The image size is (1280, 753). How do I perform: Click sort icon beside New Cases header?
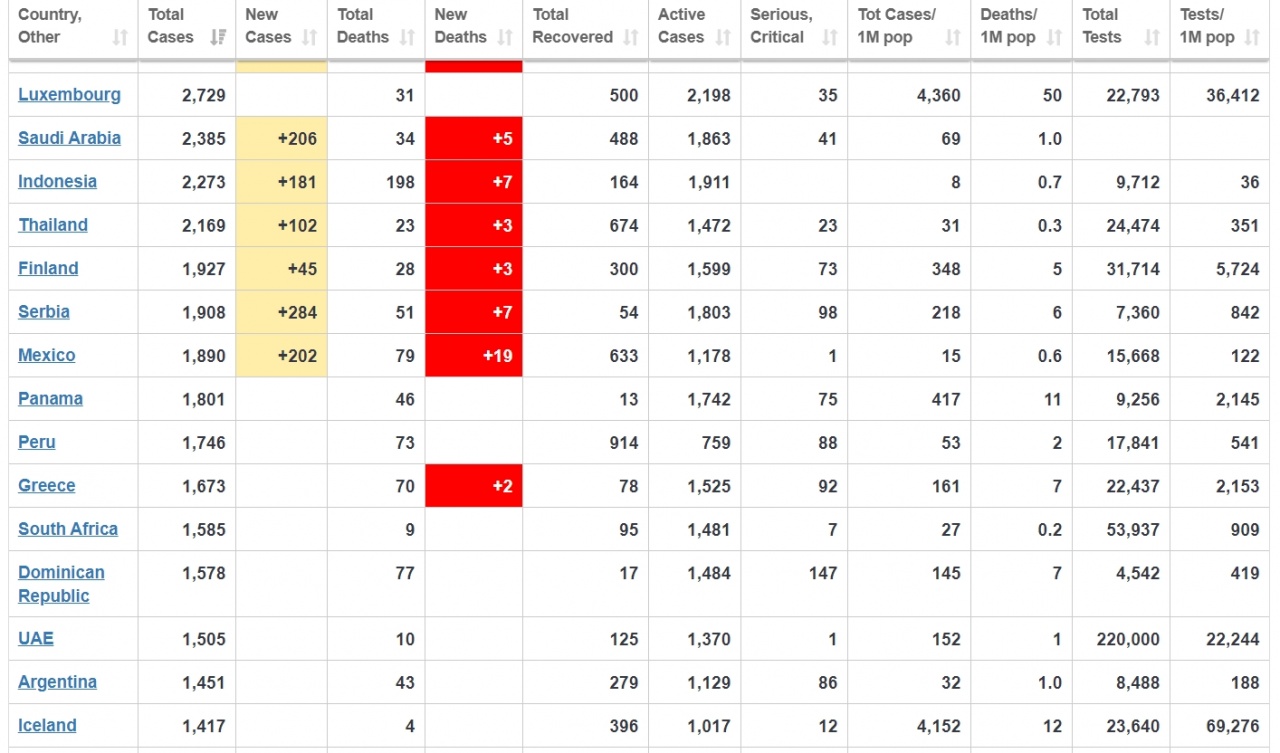point(309,38)
